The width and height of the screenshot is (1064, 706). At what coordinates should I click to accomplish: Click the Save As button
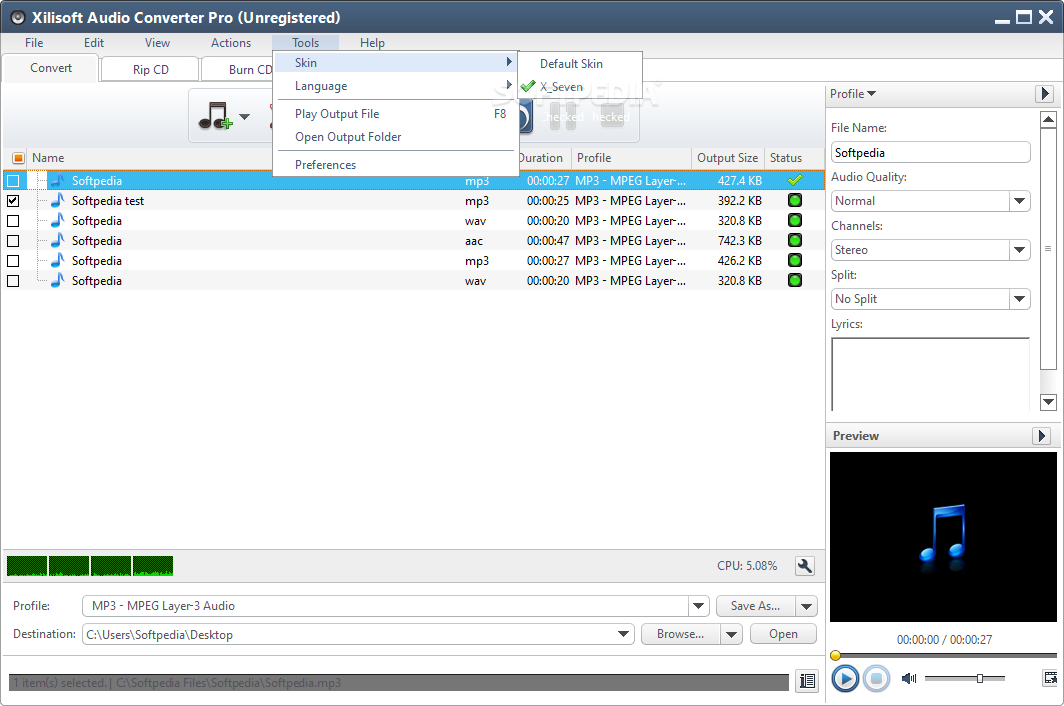coord(755,606)
